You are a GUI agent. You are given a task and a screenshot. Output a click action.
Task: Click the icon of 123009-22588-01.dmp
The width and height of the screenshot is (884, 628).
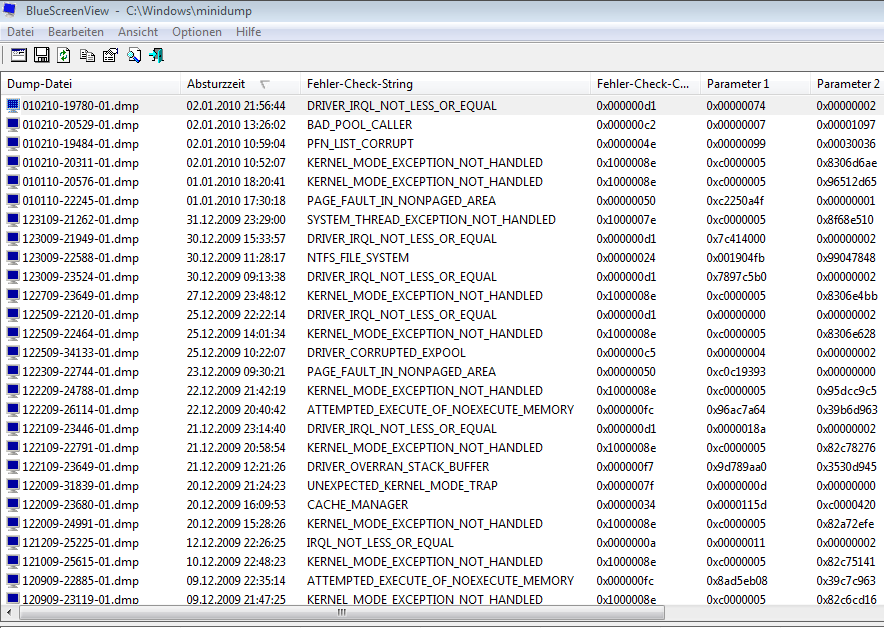click(13, 258)
